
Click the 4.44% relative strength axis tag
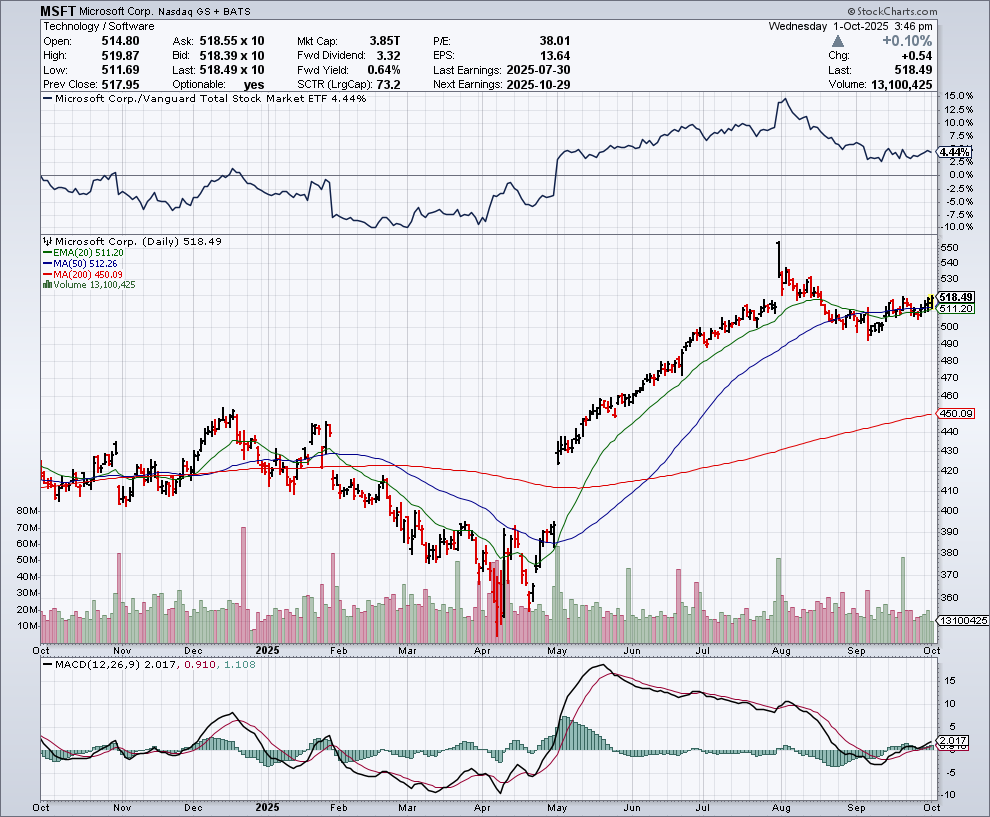coord(957,151)
